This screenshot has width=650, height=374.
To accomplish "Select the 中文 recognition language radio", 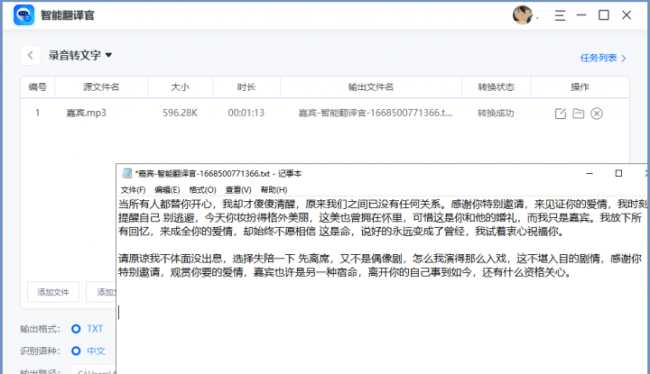I will [x=76, y=351].
